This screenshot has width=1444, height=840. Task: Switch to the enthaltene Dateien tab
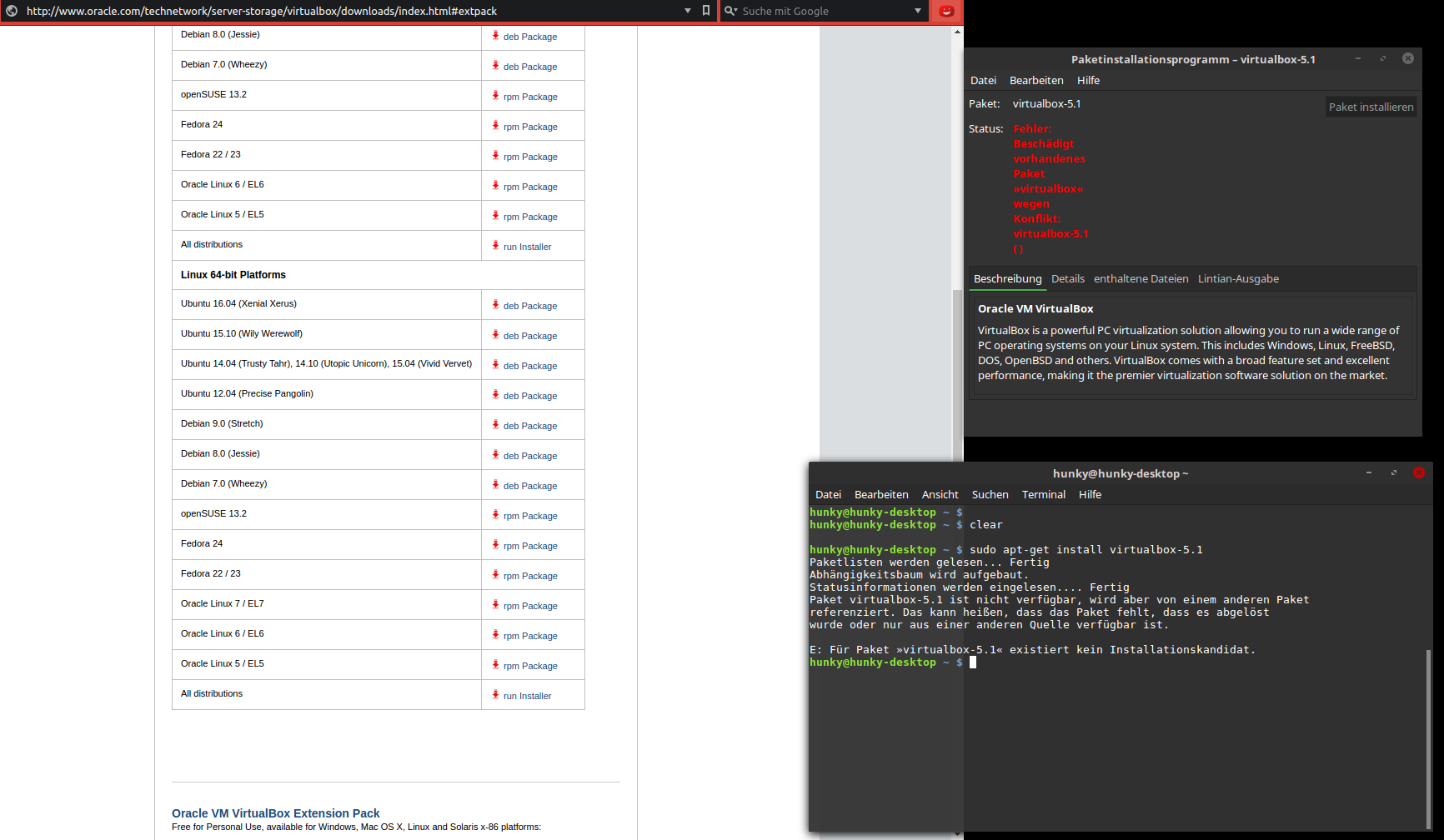[x=1141, y=279]
